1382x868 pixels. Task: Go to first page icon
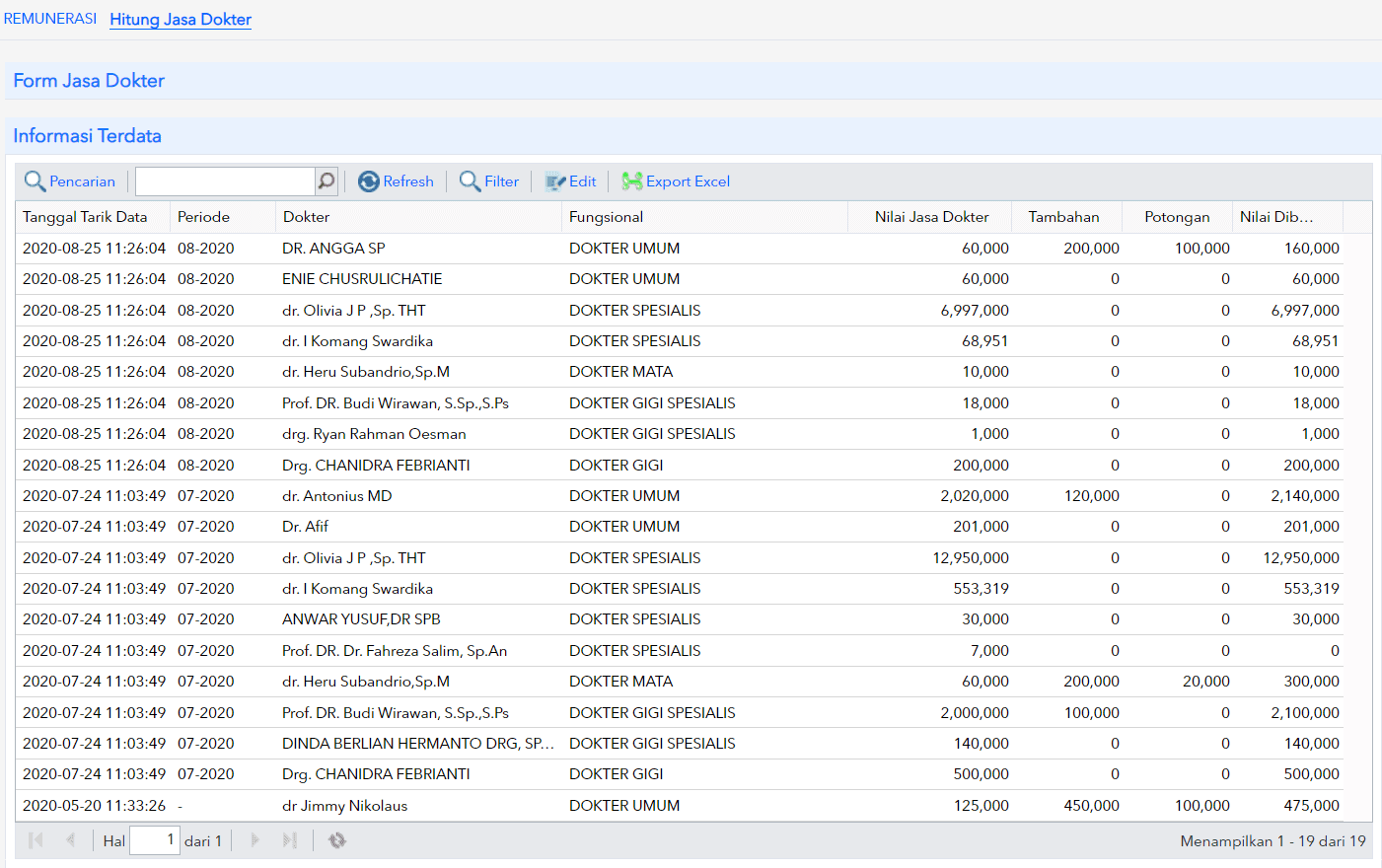(36, 840)
